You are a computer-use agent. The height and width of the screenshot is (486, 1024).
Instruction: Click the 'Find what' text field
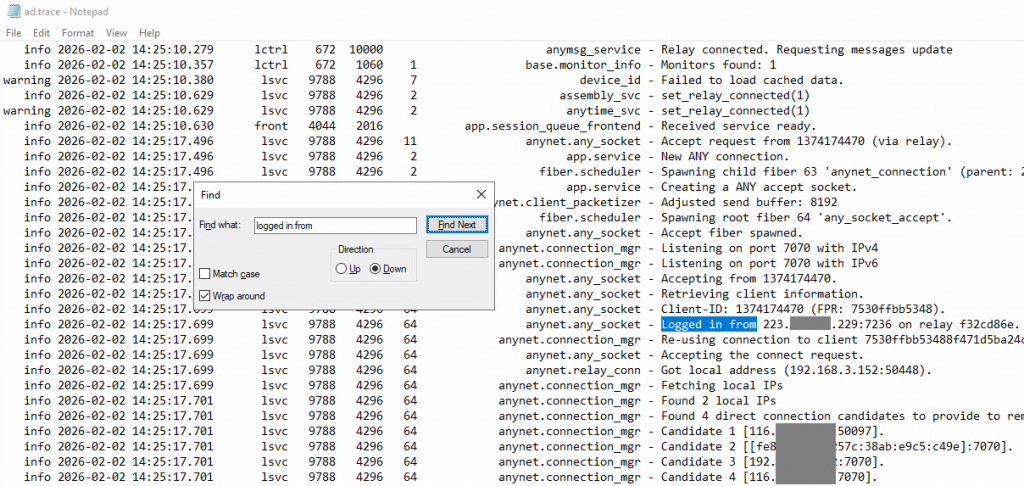pos(334,226)
